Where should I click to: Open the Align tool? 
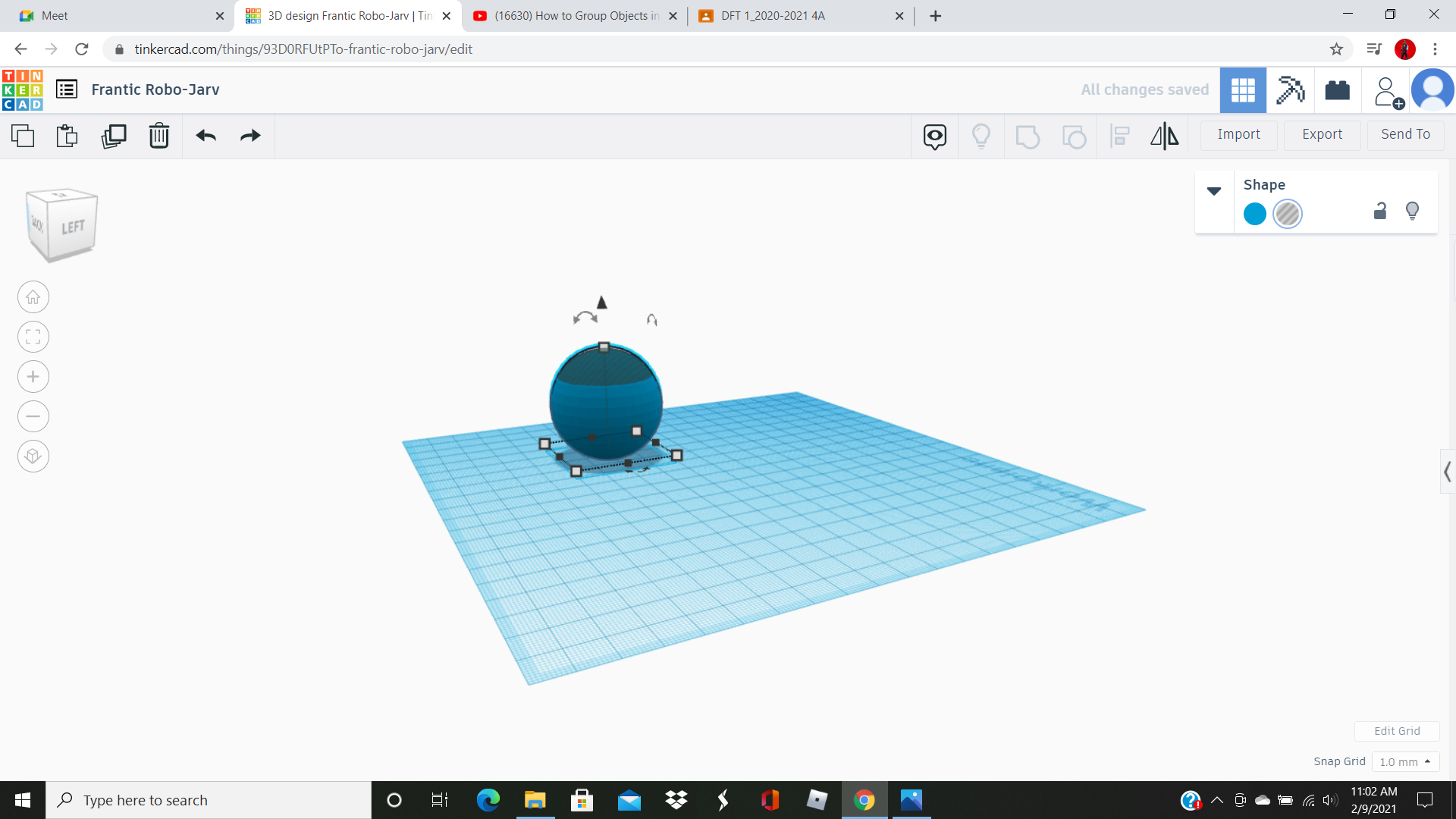pos(1120,136)
